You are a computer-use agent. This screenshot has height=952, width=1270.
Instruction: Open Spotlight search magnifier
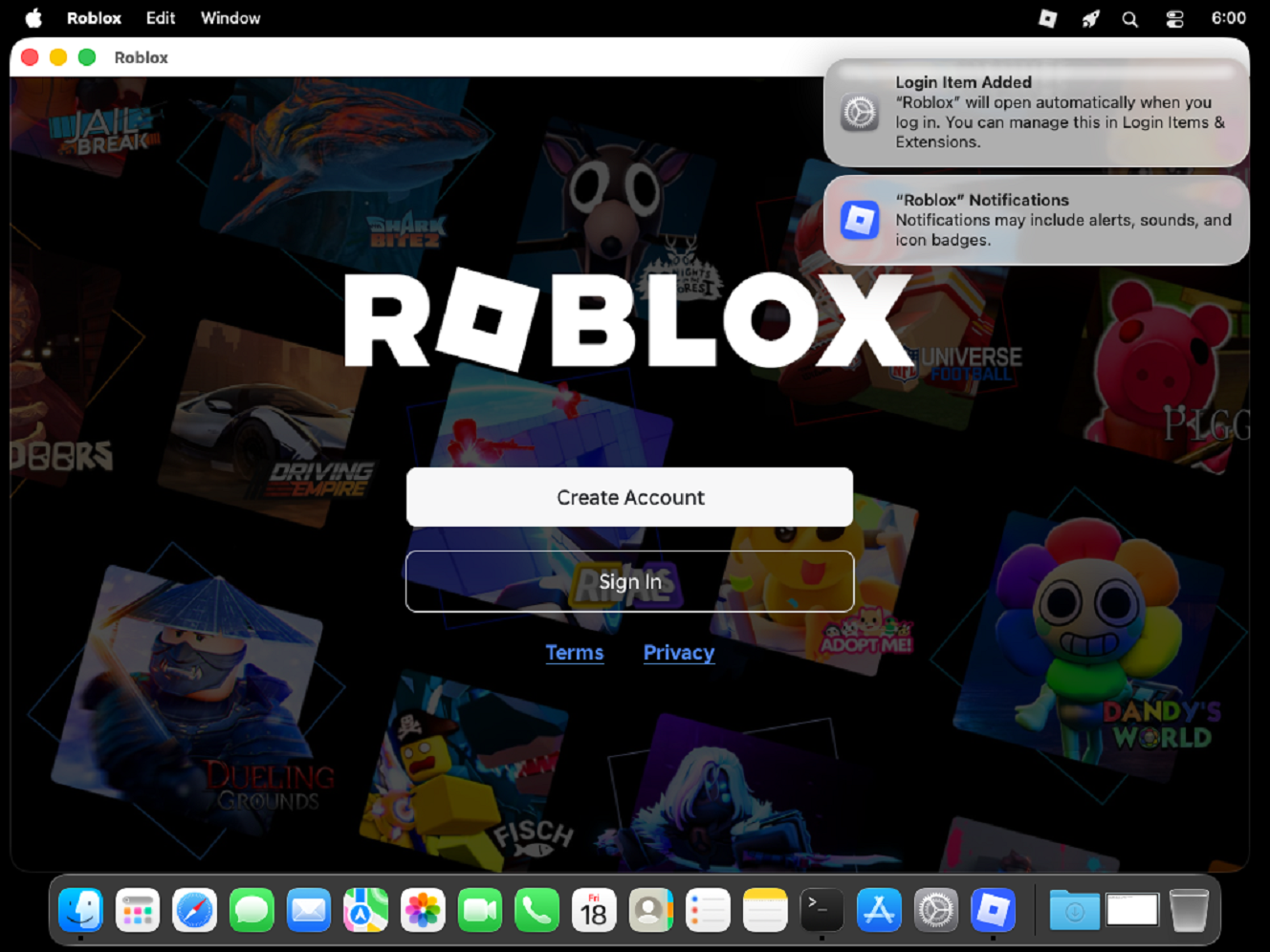click(x=1130, y=18)
